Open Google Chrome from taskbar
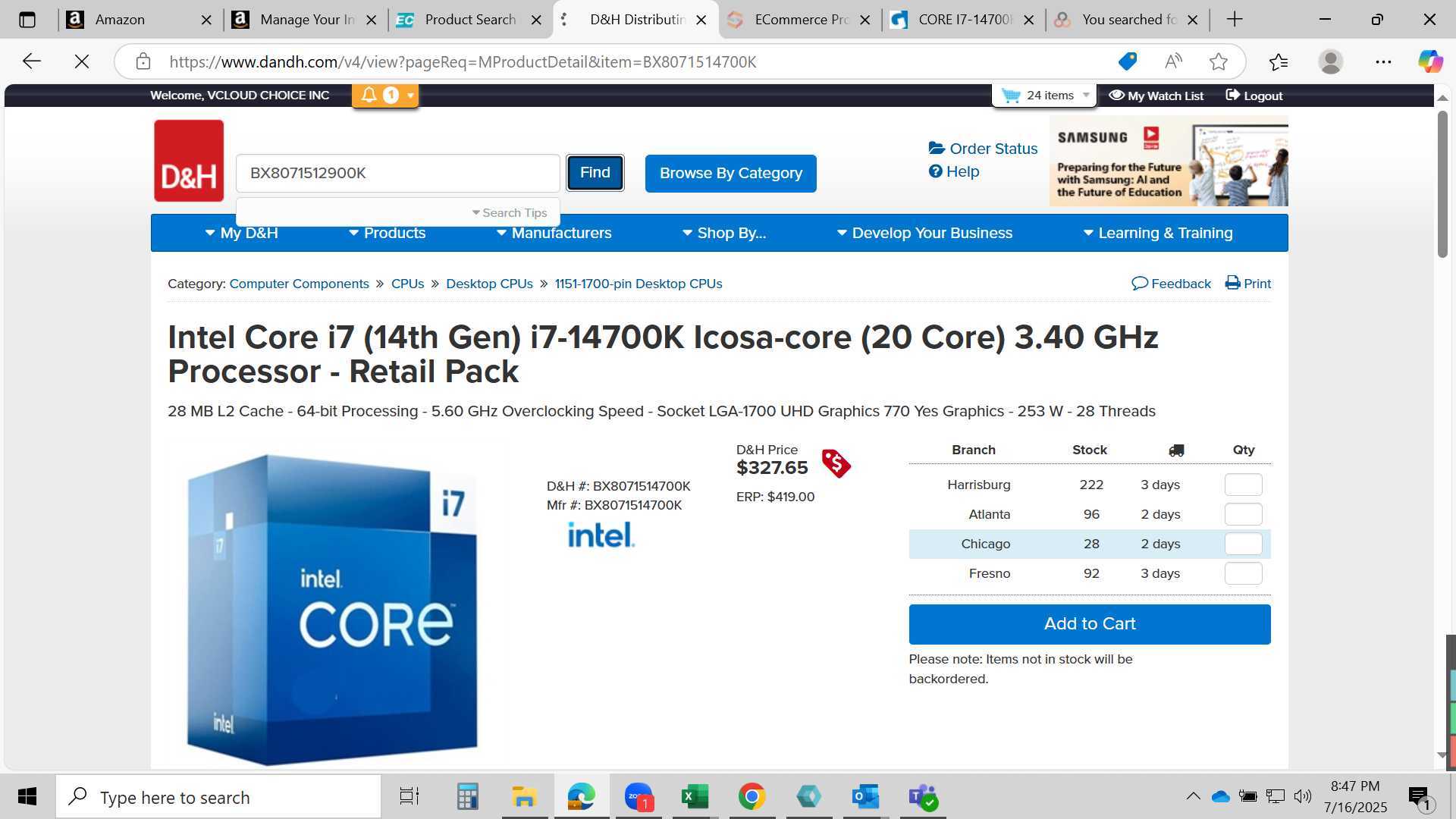 [x=752, y=796]
